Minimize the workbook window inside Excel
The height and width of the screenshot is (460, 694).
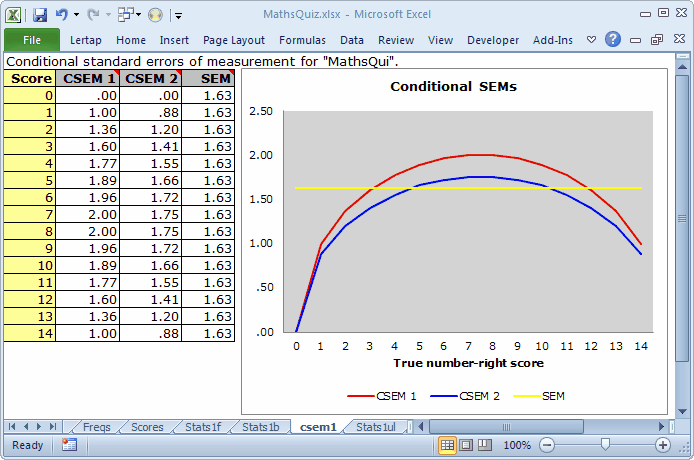pyautogui.click(x=636, y=40)
